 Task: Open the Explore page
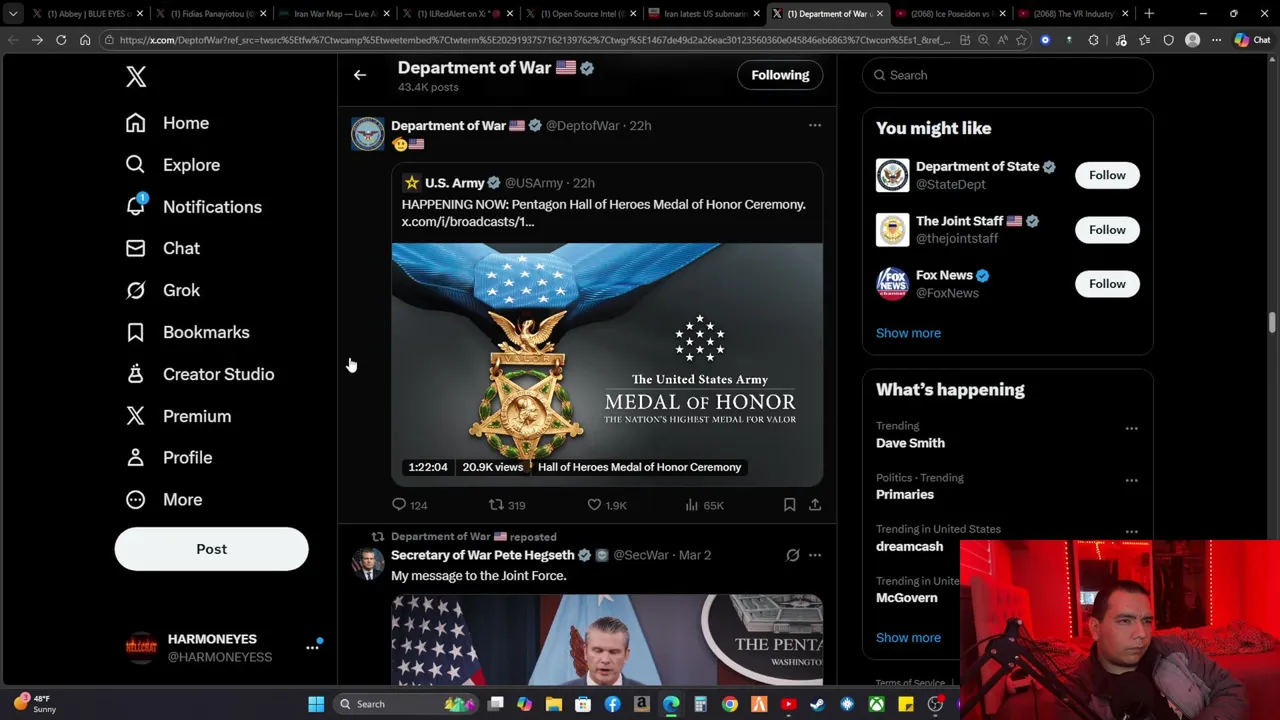[x=172, y=165]
